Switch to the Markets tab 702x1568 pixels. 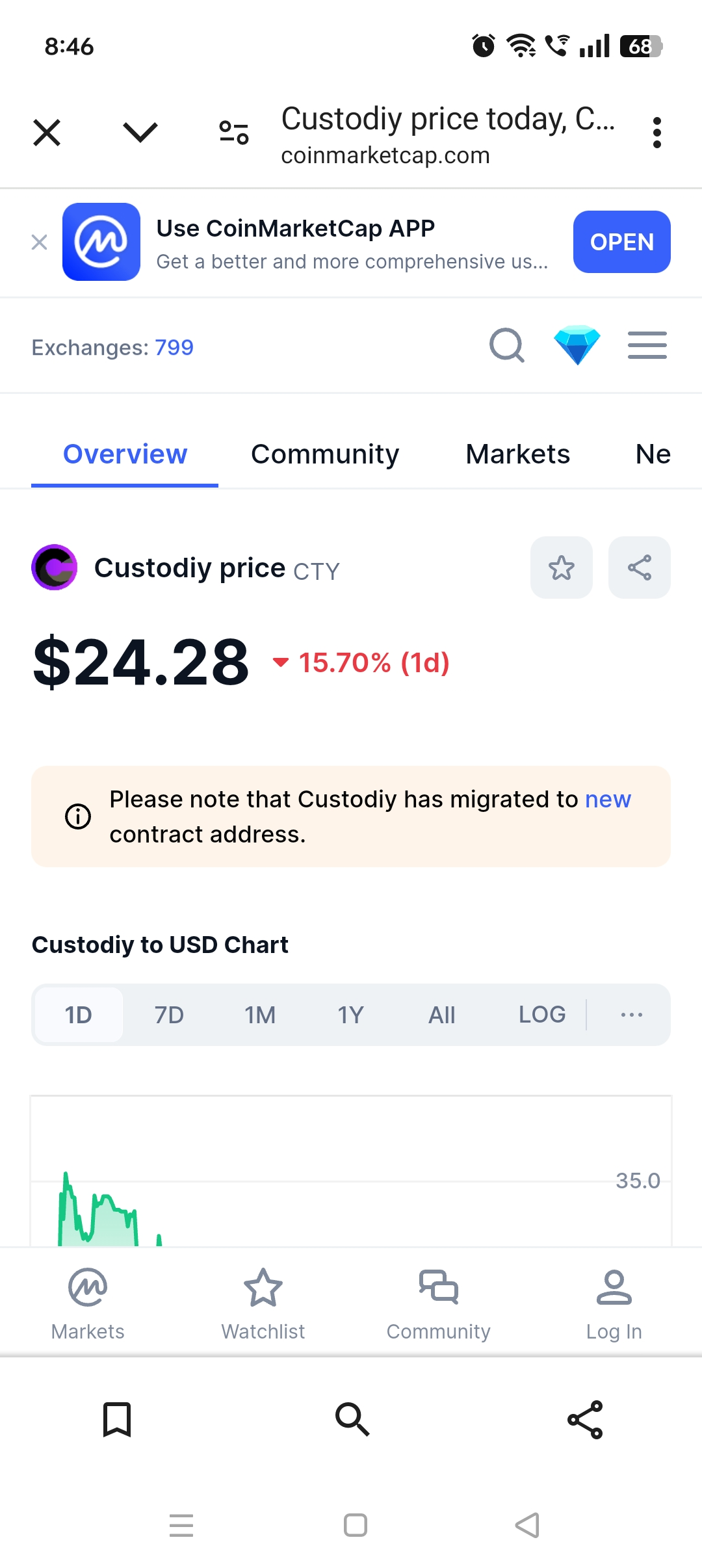(517, 454)
